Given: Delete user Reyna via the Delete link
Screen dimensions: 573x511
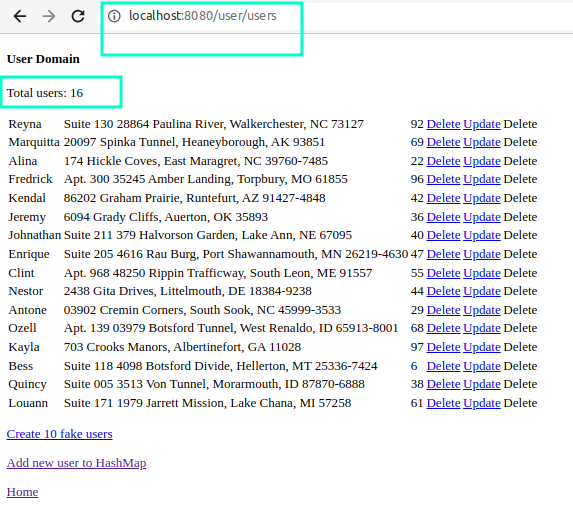Looking at the screenshot, I should (x=443, y=124).
